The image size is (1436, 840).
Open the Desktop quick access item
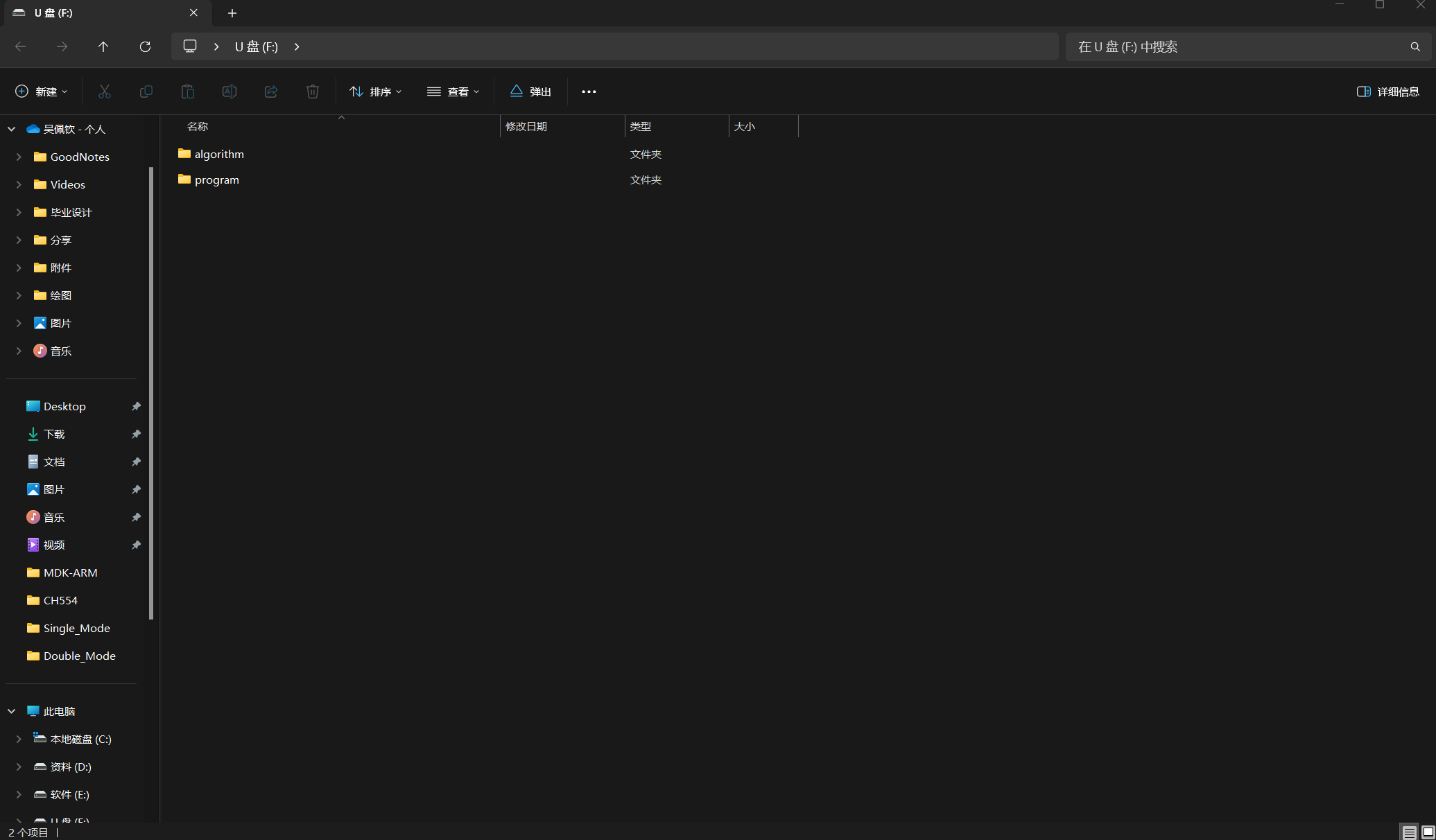point(64,406)
